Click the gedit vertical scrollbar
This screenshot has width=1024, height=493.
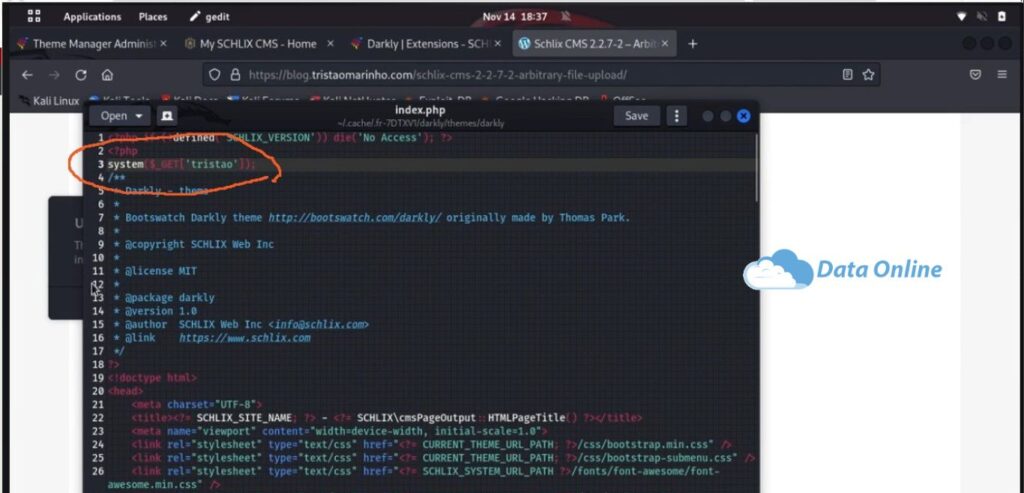coord(756,168)
